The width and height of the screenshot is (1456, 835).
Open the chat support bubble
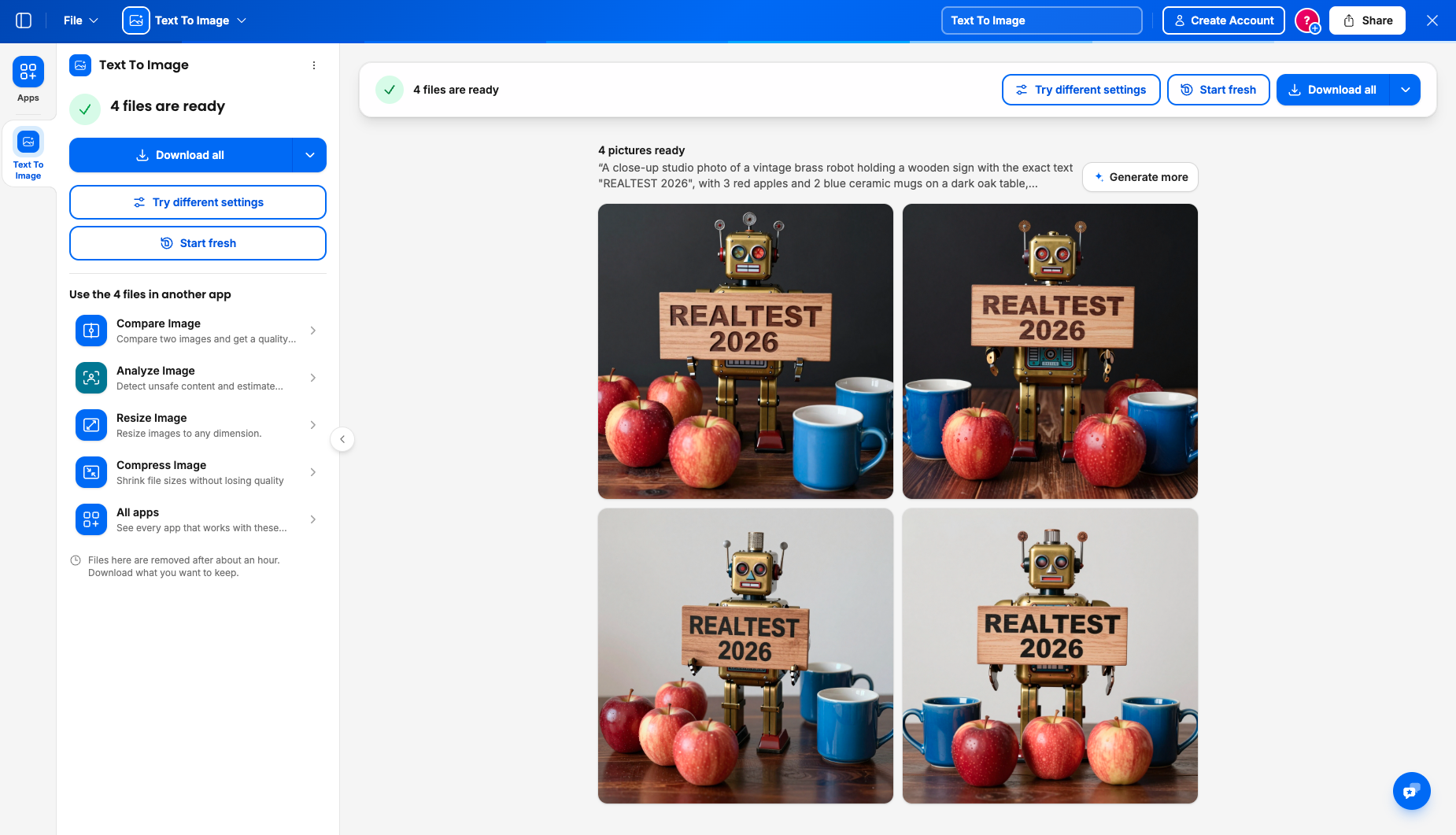point(1411,791)
